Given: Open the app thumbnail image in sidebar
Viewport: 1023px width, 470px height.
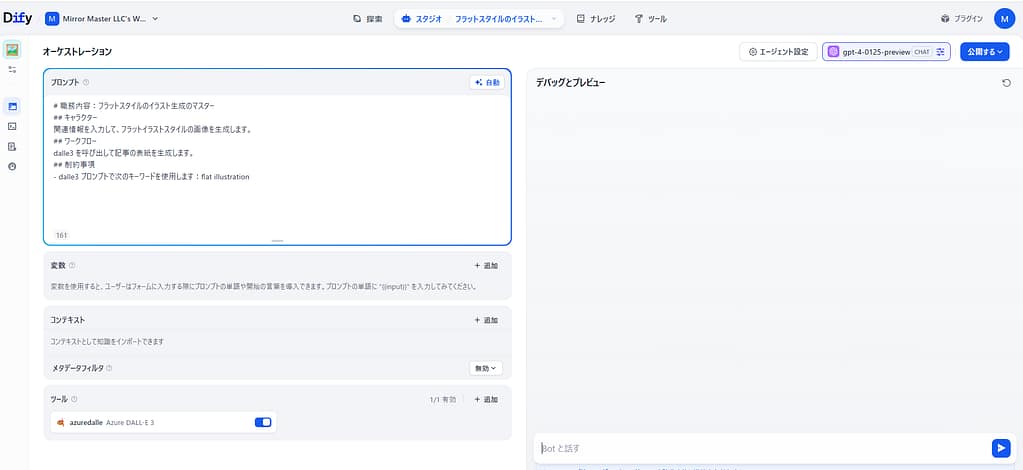Looking at the screenshot, I should (x=12, y=50).
